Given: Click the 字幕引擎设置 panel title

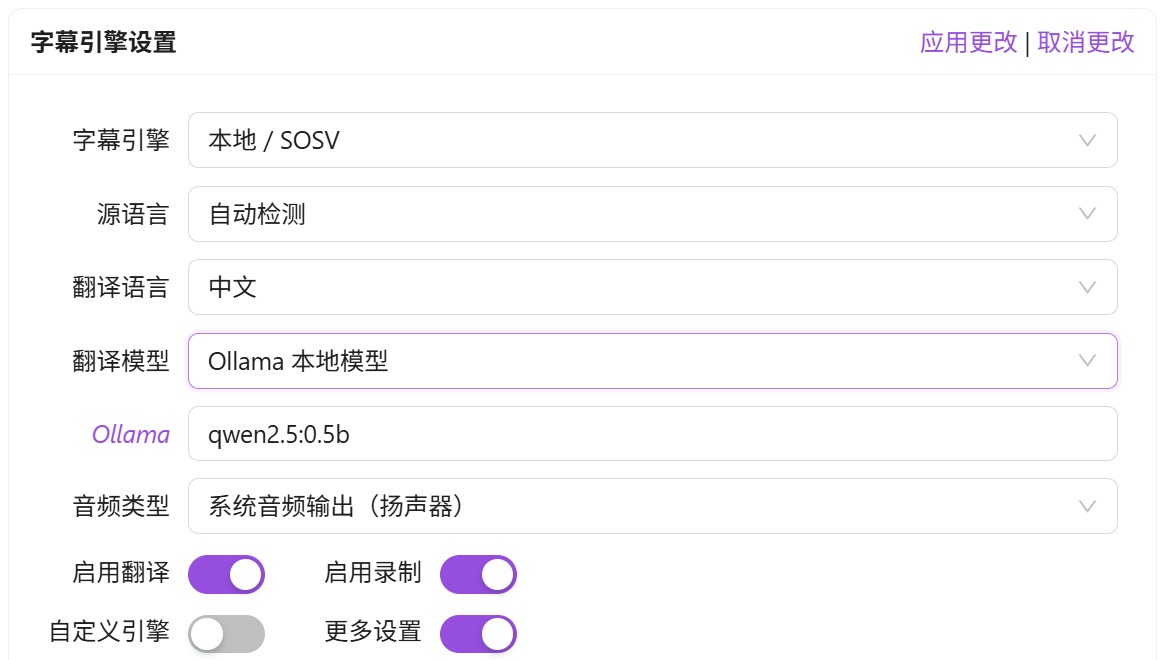Looking at the screenshot, I should click(x=103, y=42).
